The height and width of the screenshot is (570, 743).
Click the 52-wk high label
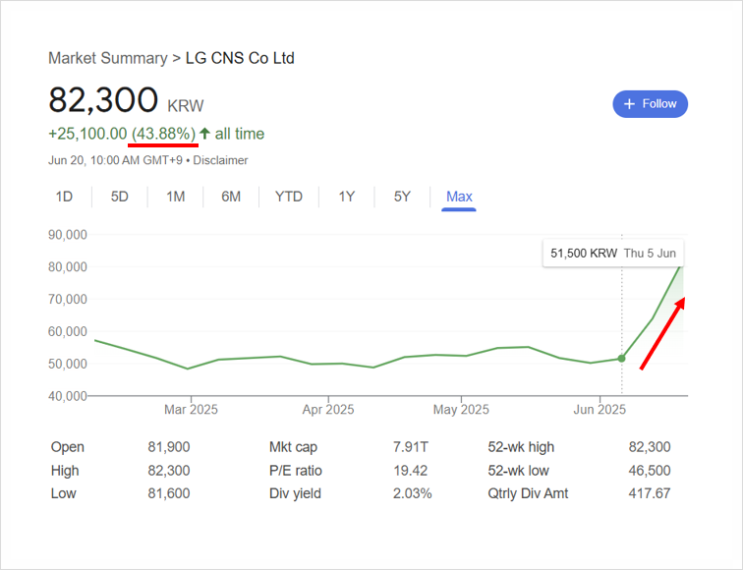pos(521,447)
